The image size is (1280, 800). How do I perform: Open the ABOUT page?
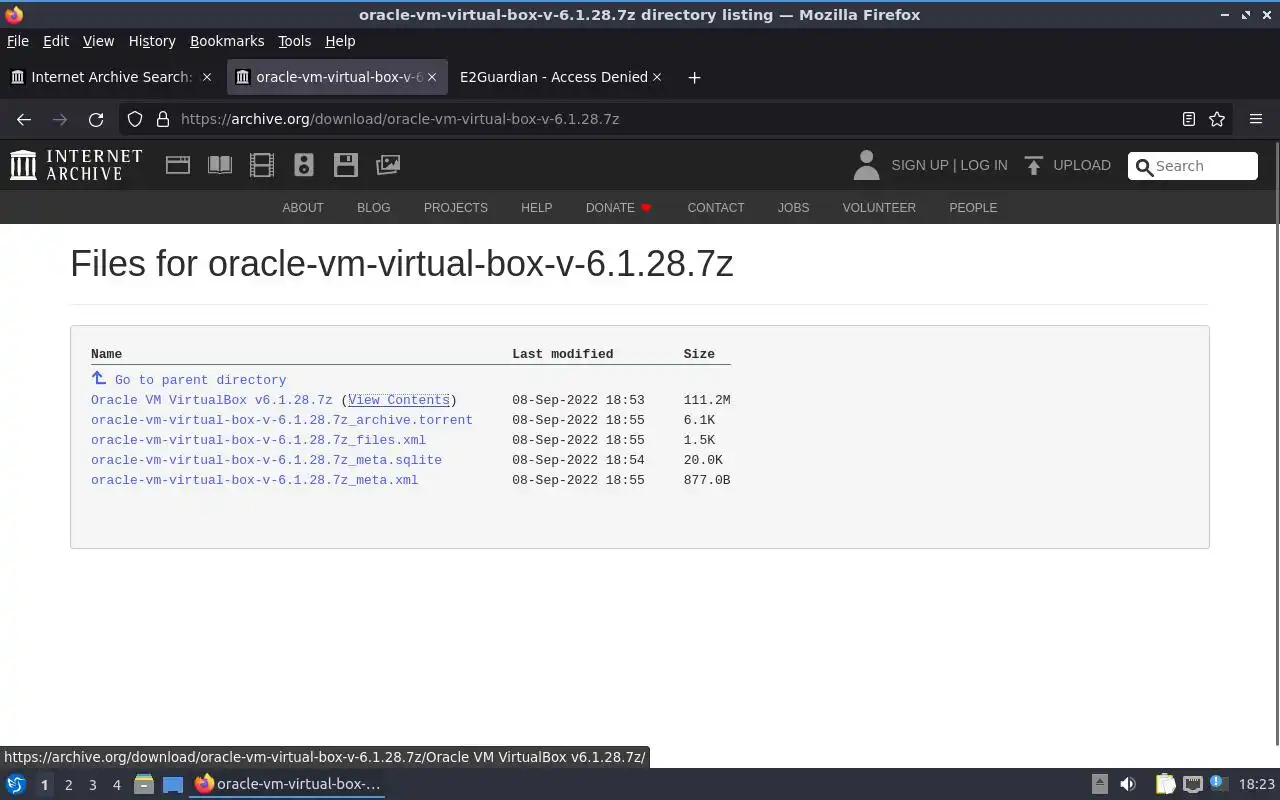[303, 208]
